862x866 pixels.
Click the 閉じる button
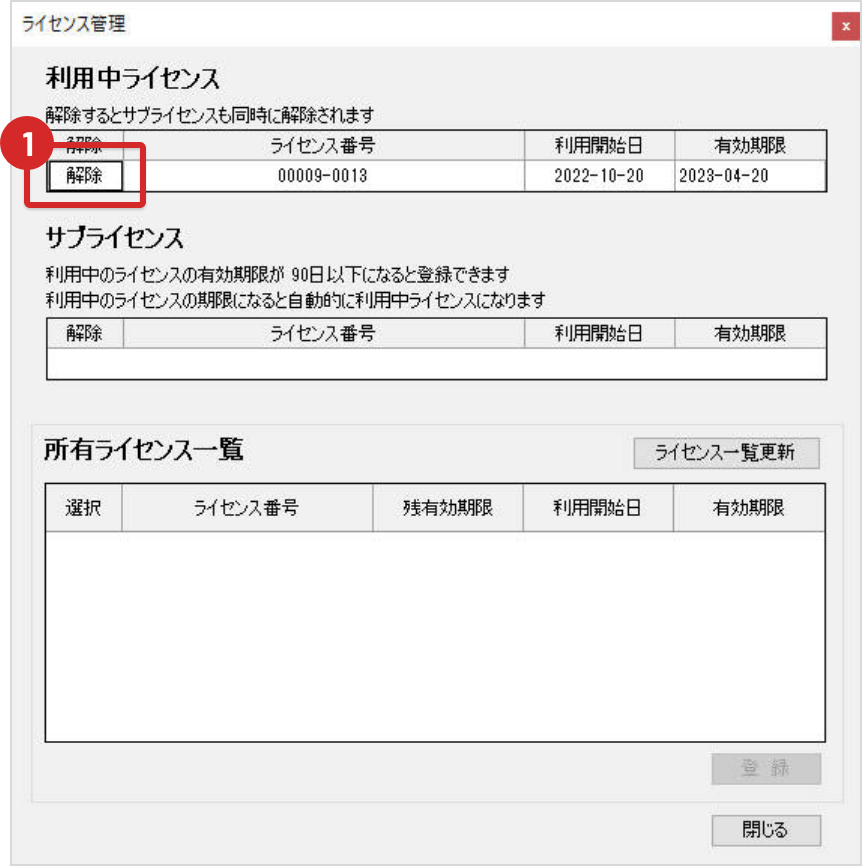point(766,830)
